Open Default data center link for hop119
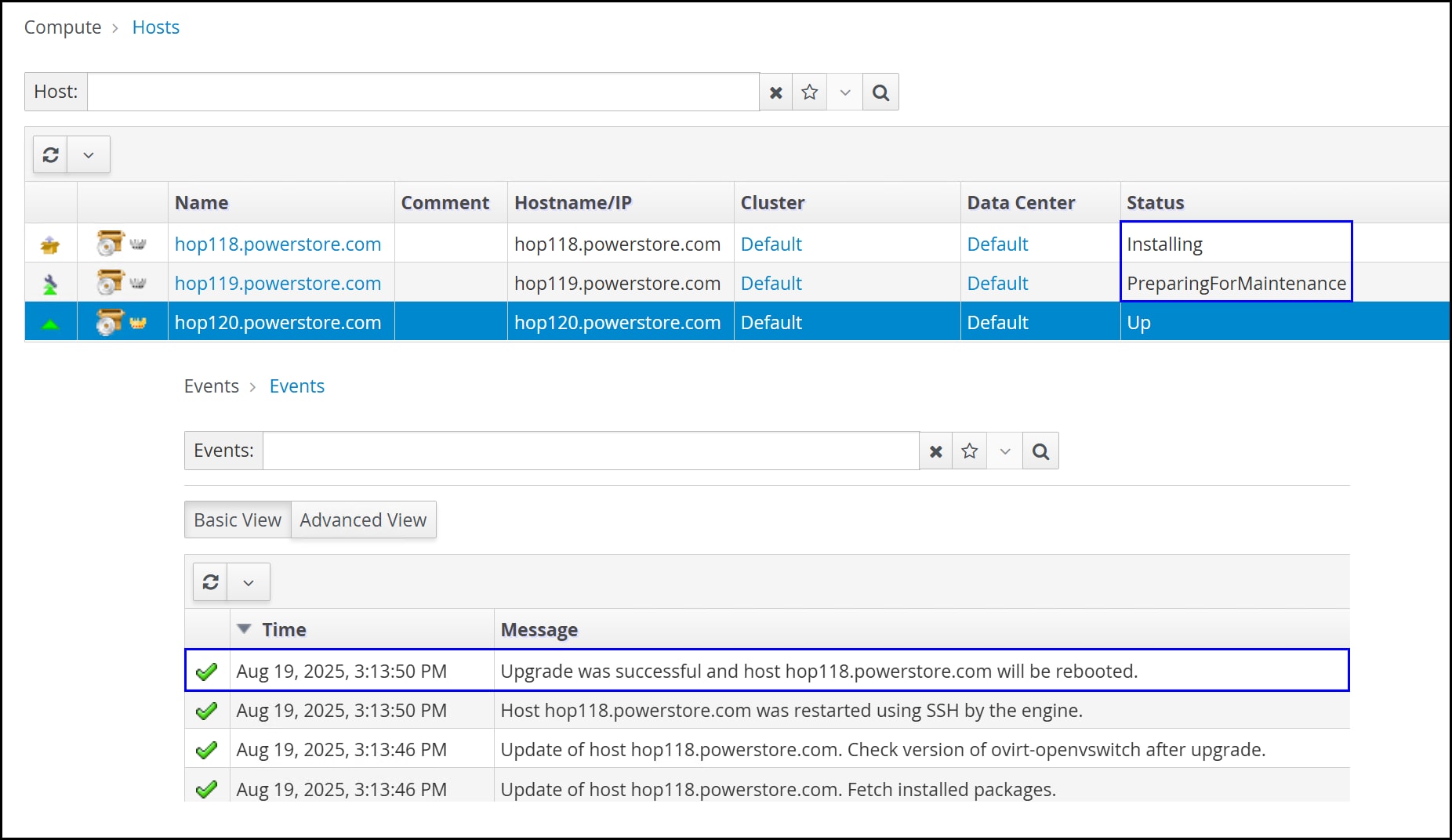The image size is (1452, 840). (x=997, y=283)
